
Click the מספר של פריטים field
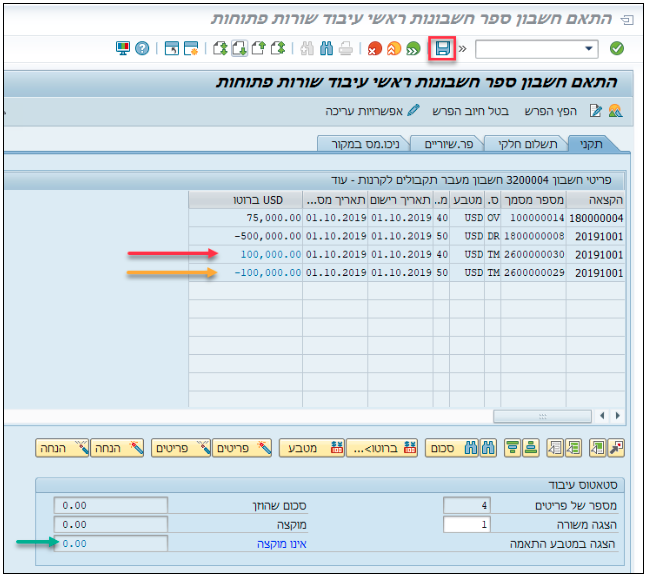point(467,505)
